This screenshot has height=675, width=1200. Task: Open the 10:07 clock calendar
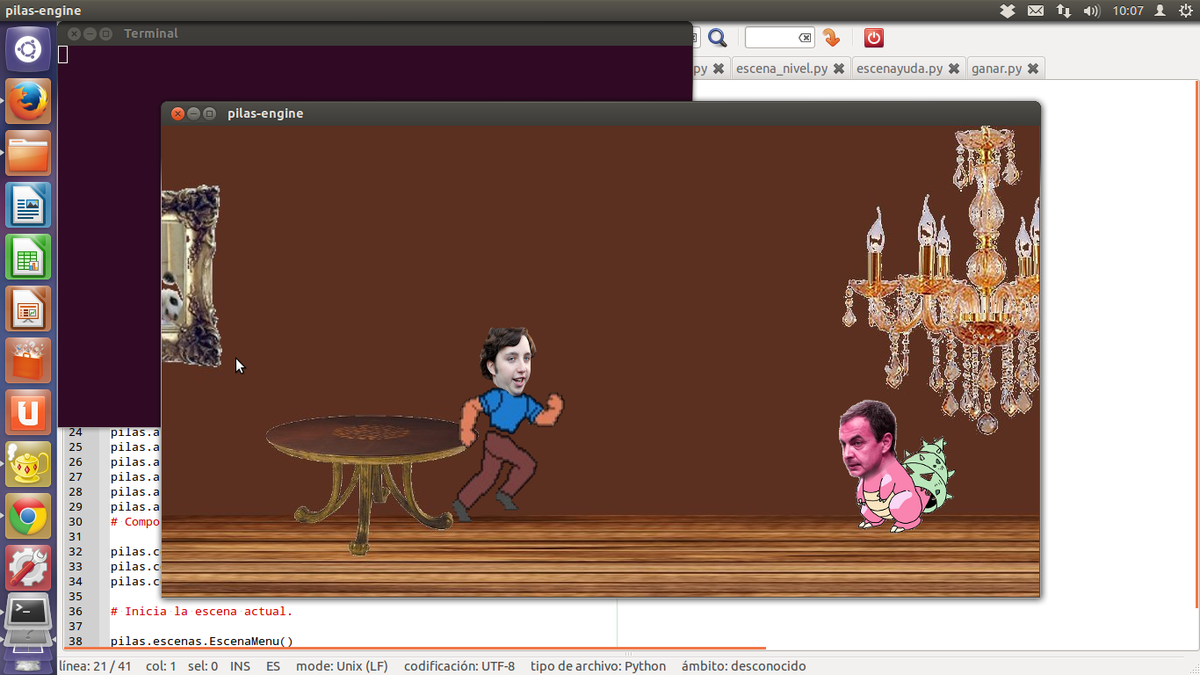[x=1127, y=11]
